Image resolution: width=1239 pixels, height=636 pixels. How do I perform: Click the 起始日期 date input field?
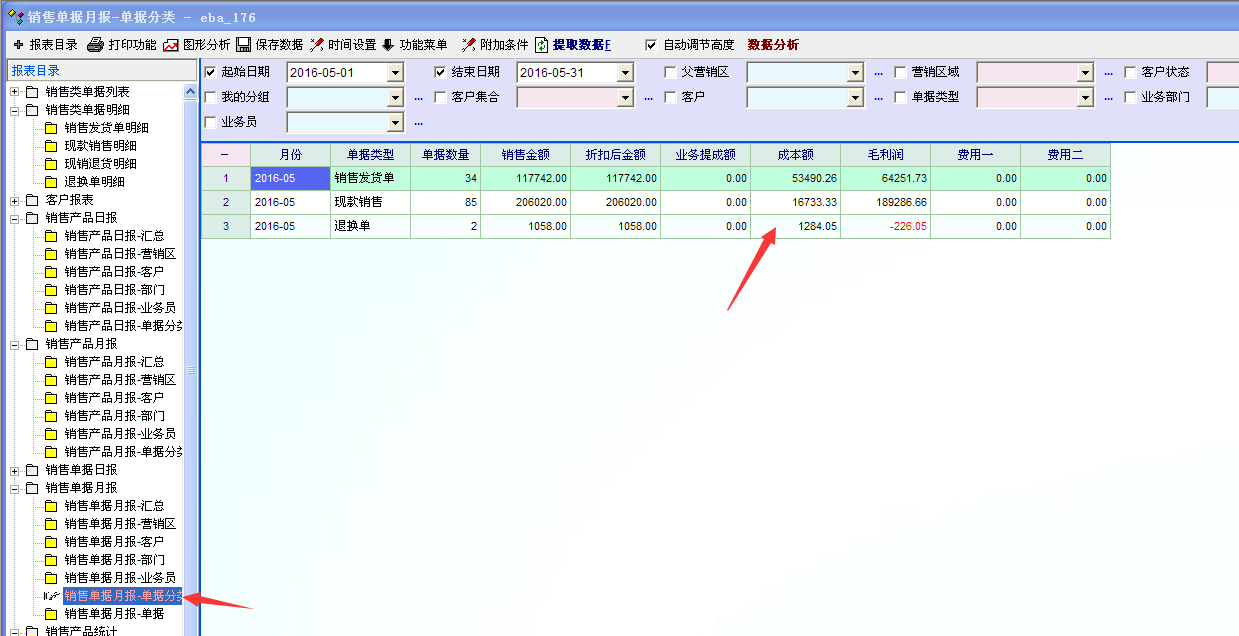point(336,73)
